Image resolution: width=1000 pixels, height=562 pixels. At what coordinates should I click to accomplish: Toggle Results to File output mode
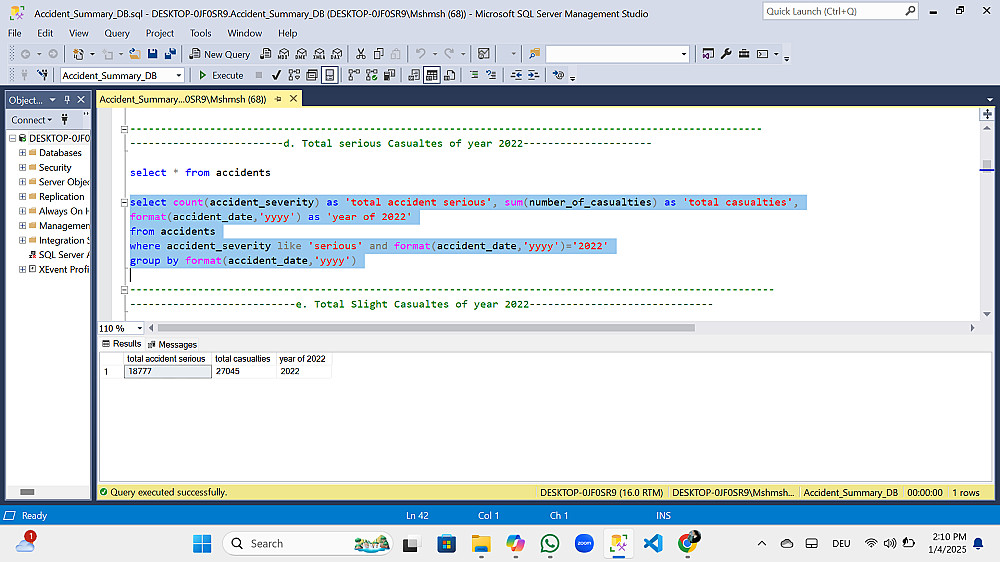click(449, 75)
